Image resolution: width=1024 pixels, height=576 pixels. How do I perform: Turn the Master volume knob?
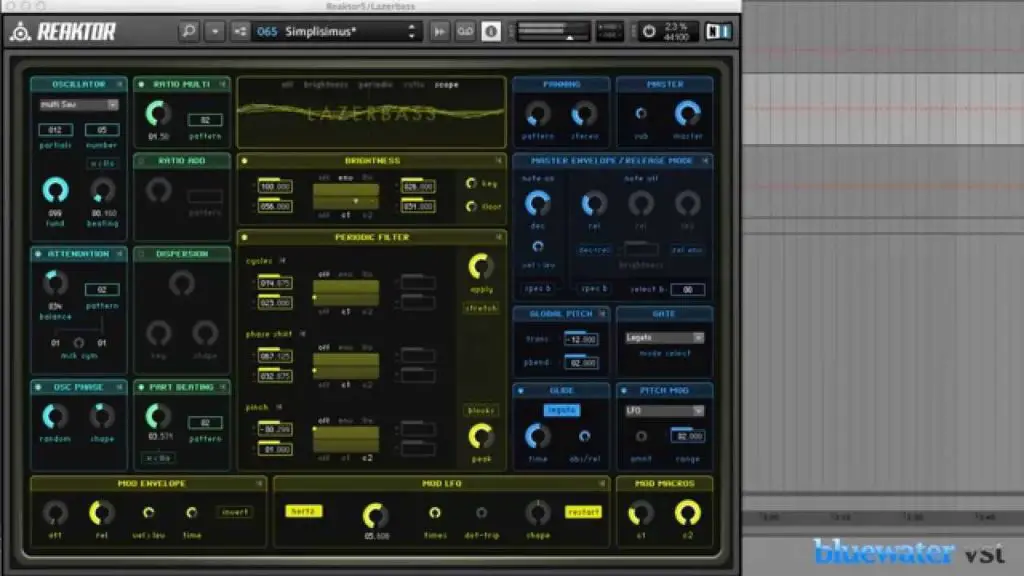(688, 114)
